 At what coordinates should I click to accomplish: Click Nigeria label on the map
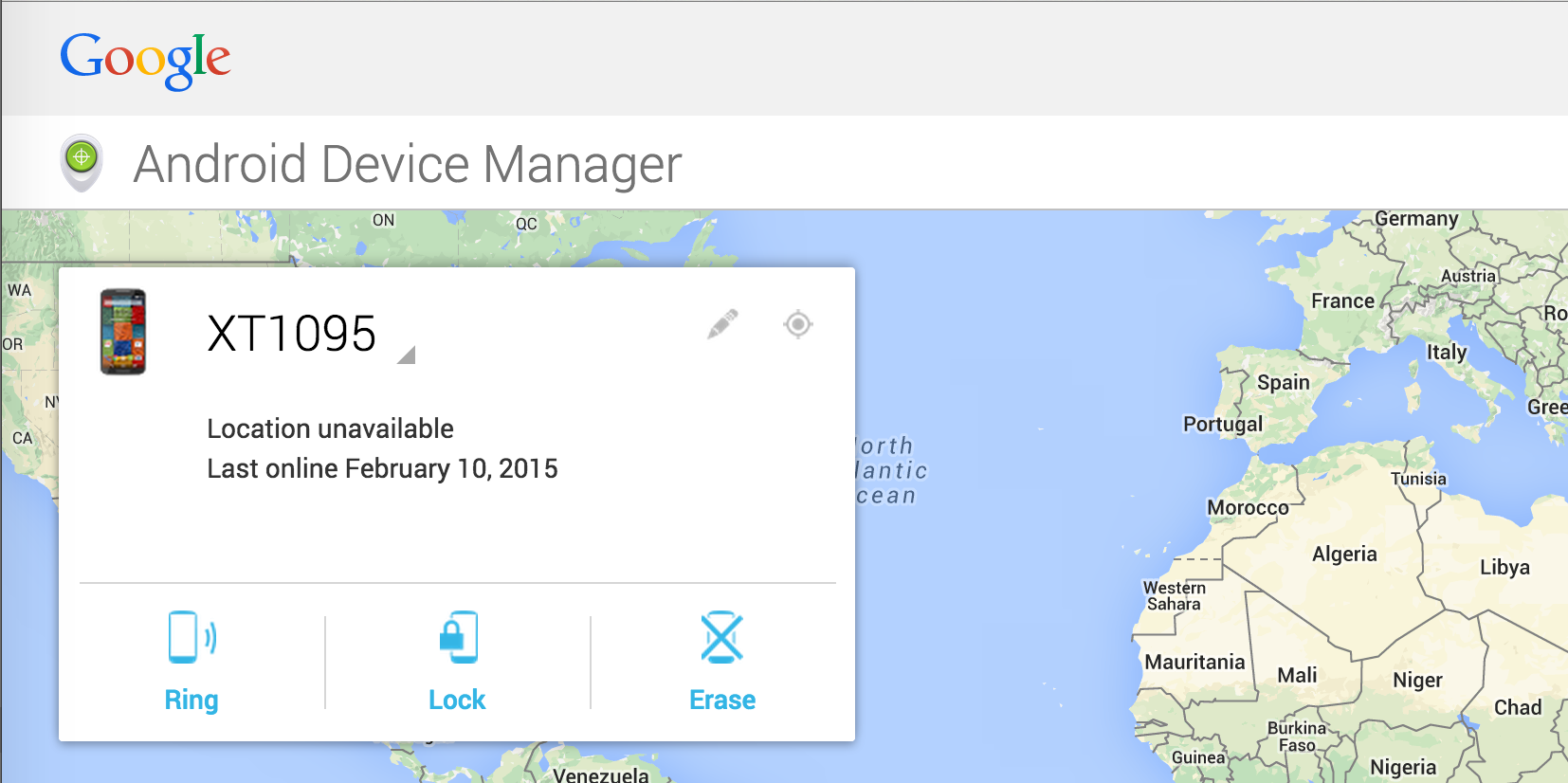tap(1403, 767)
